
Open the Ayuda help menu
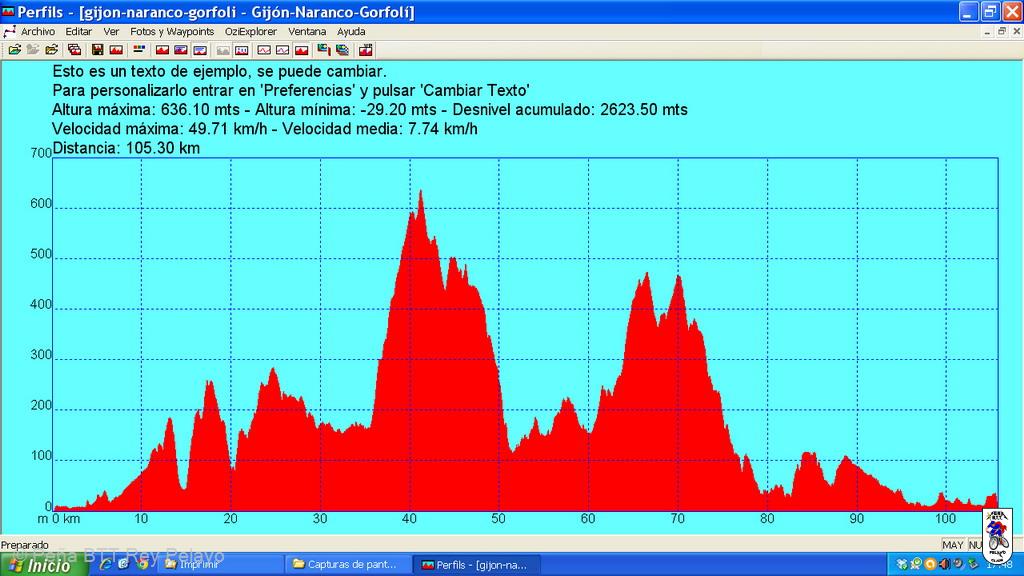351,31
